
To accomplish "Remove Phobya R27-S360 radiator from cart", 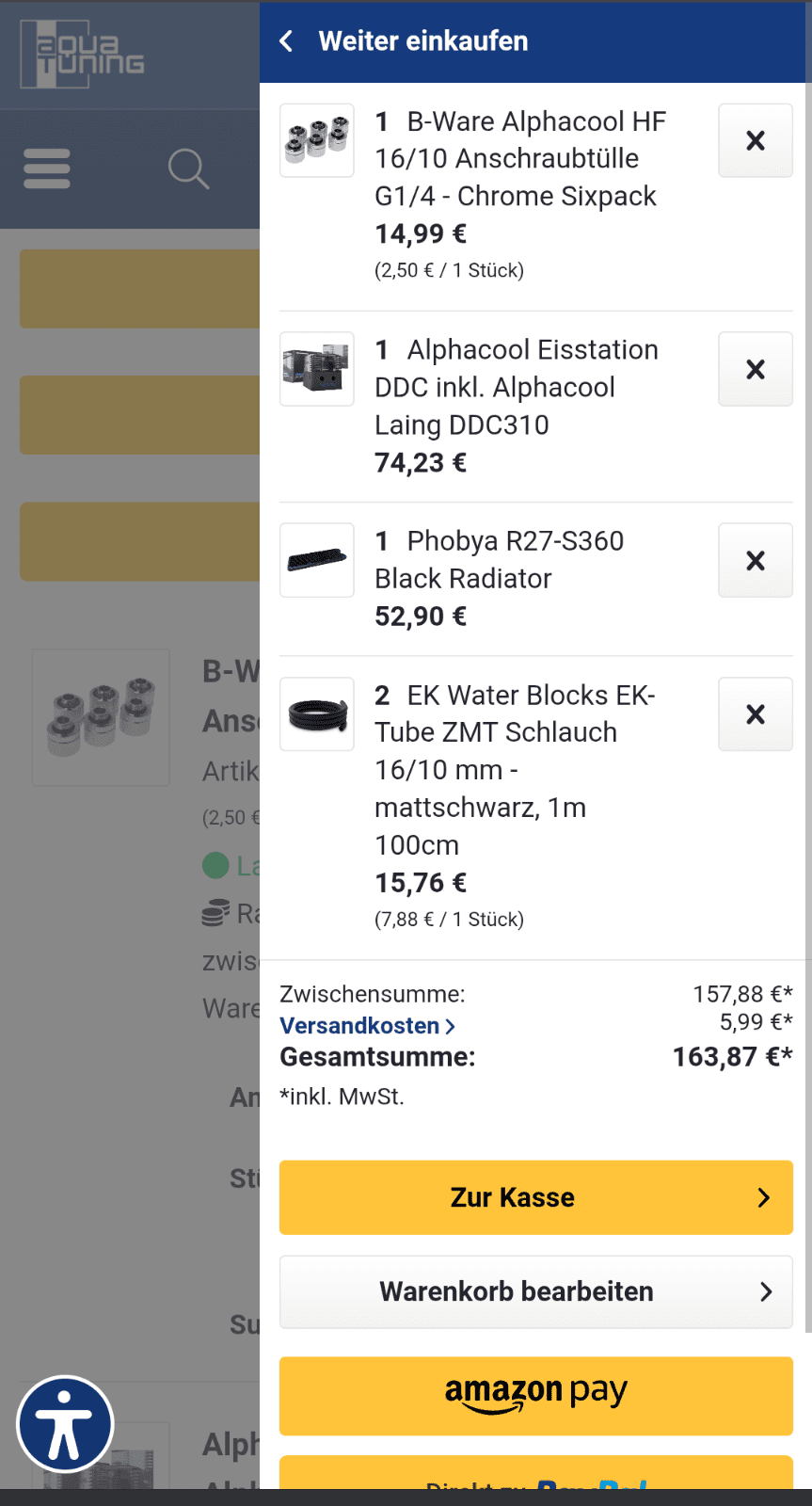I will coord(755,560).
